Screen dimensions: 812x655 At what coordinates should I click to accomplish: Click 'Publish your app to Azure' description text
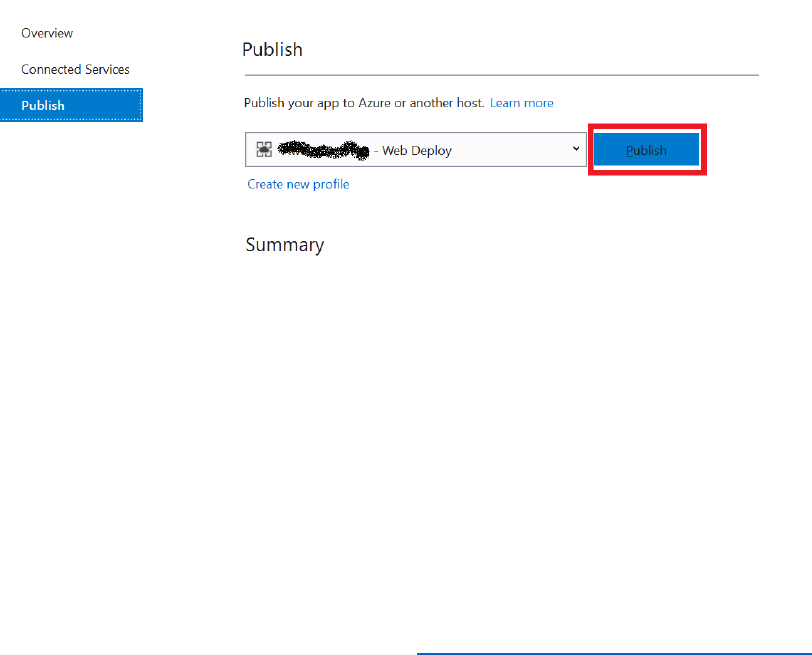point(364,103)
